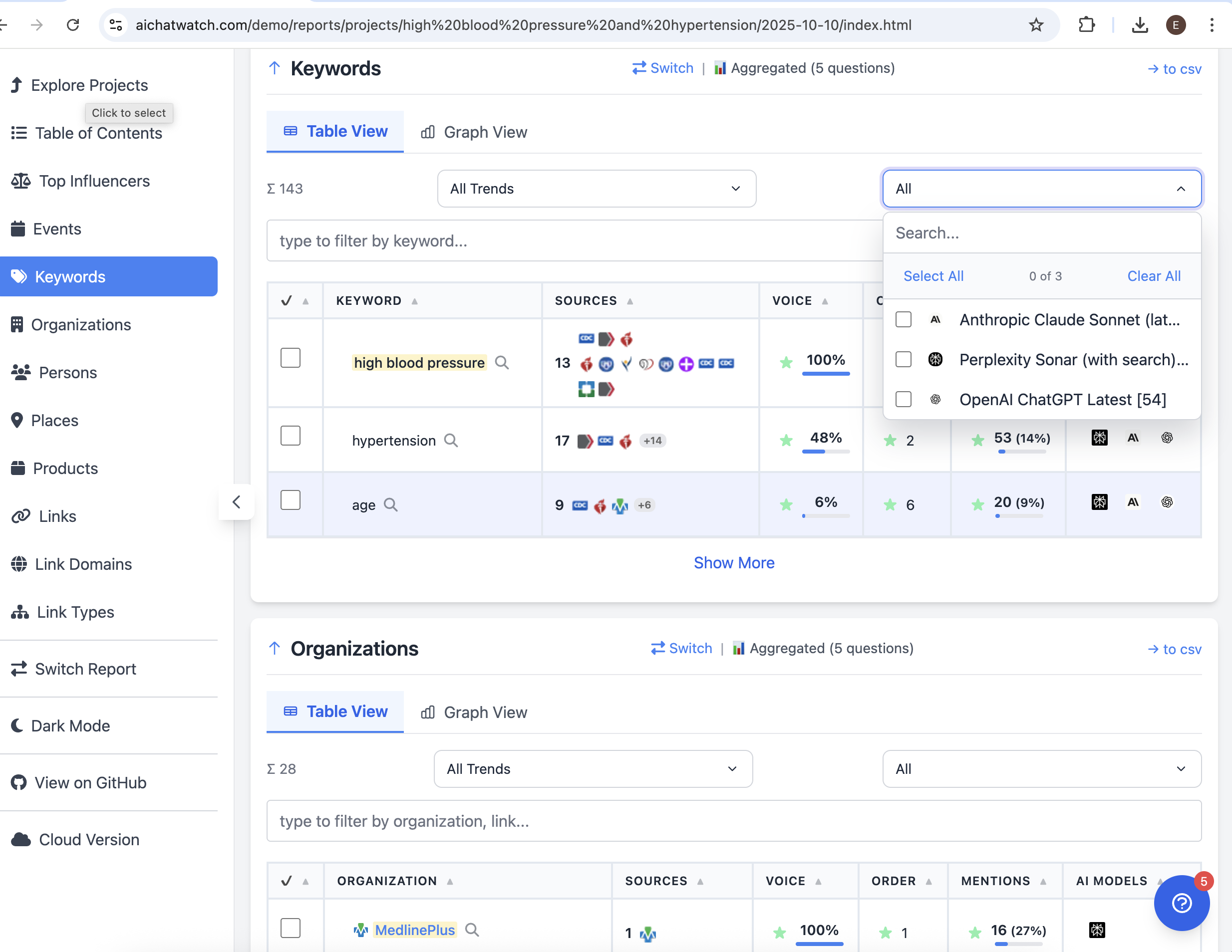Image resolution: width=1232 pixels, height=952 pixels.
Task: Click browser bookmark star icon
Action: (x=1036, y=25)
